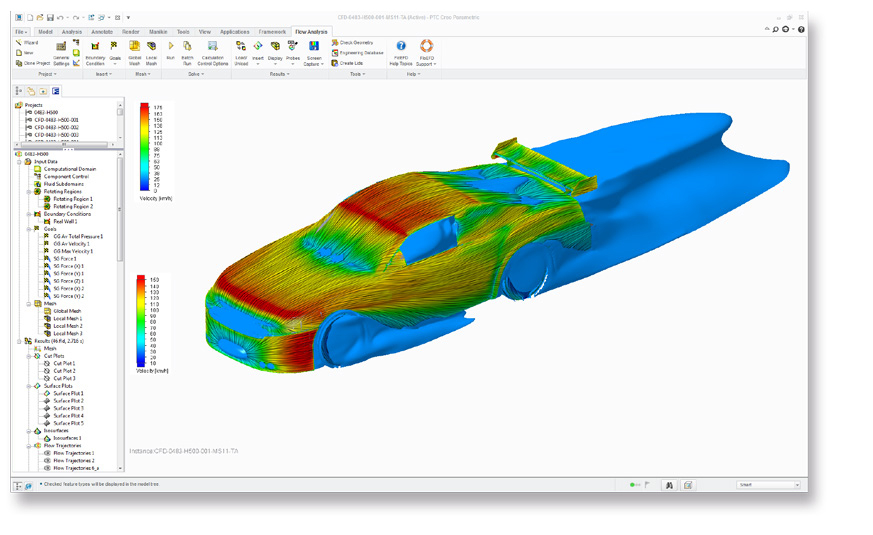Open Calculation Control Options
Viewport: 873px width, 535px height.
[213, 53]
